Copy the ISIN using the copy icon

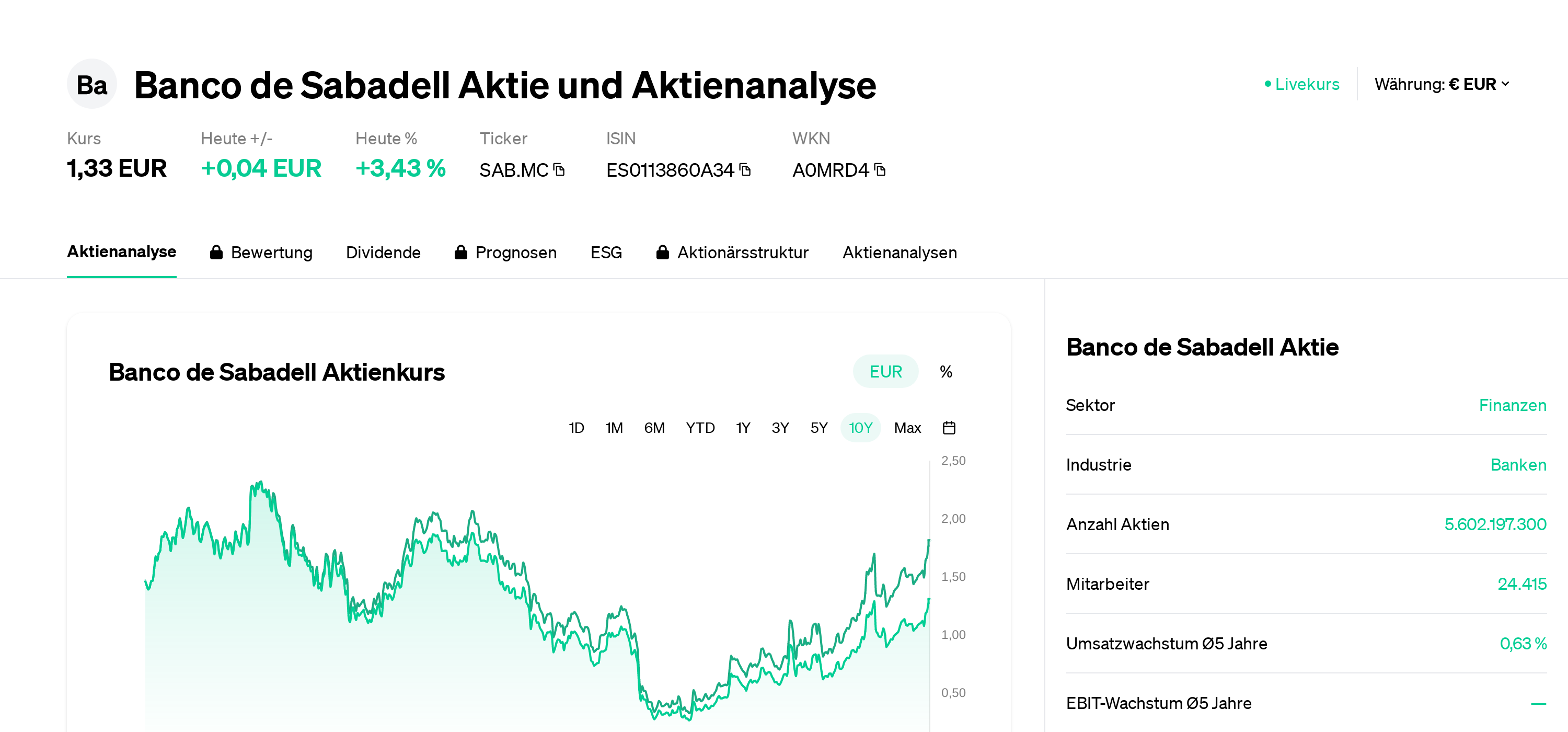[745, 170]
